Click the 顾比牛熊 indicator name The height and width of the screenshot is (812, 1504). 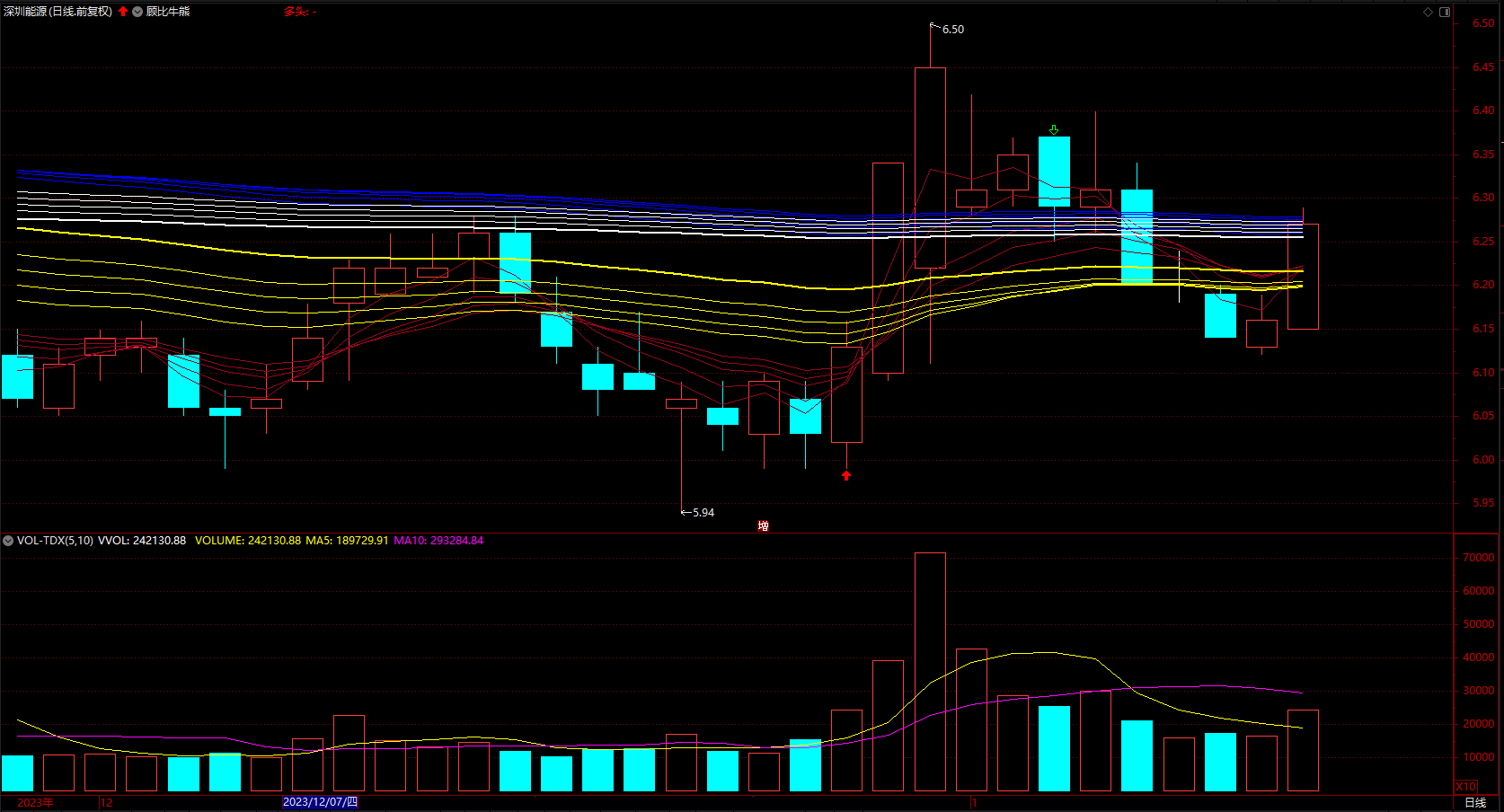coord(168,12)
